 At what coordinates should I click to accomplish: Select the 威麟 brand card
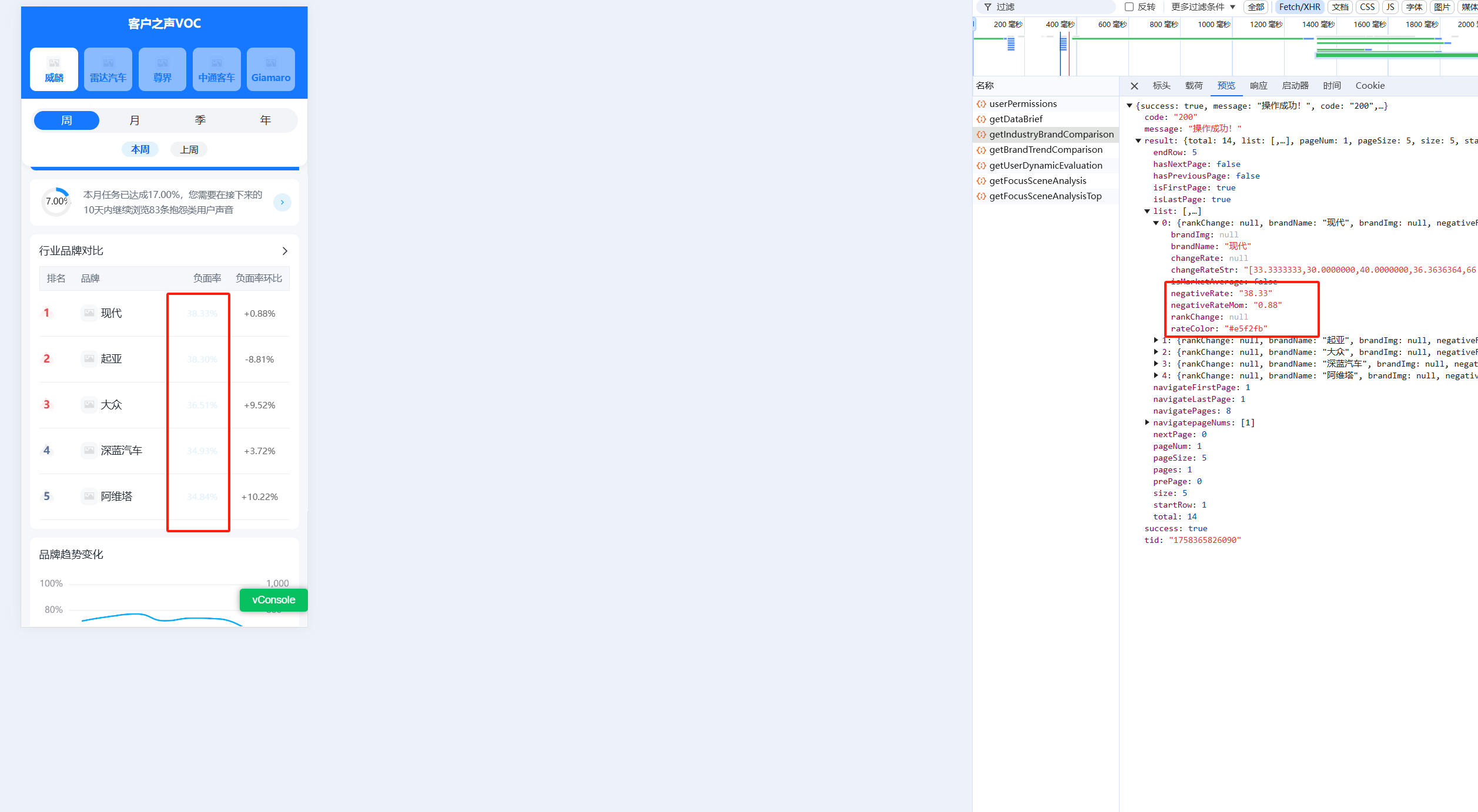click(54, 69)
